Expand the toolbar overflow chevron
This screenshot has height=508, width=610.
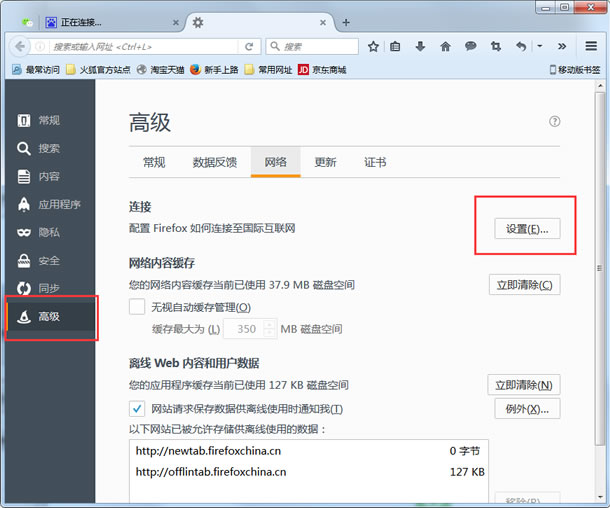(561, 46)
